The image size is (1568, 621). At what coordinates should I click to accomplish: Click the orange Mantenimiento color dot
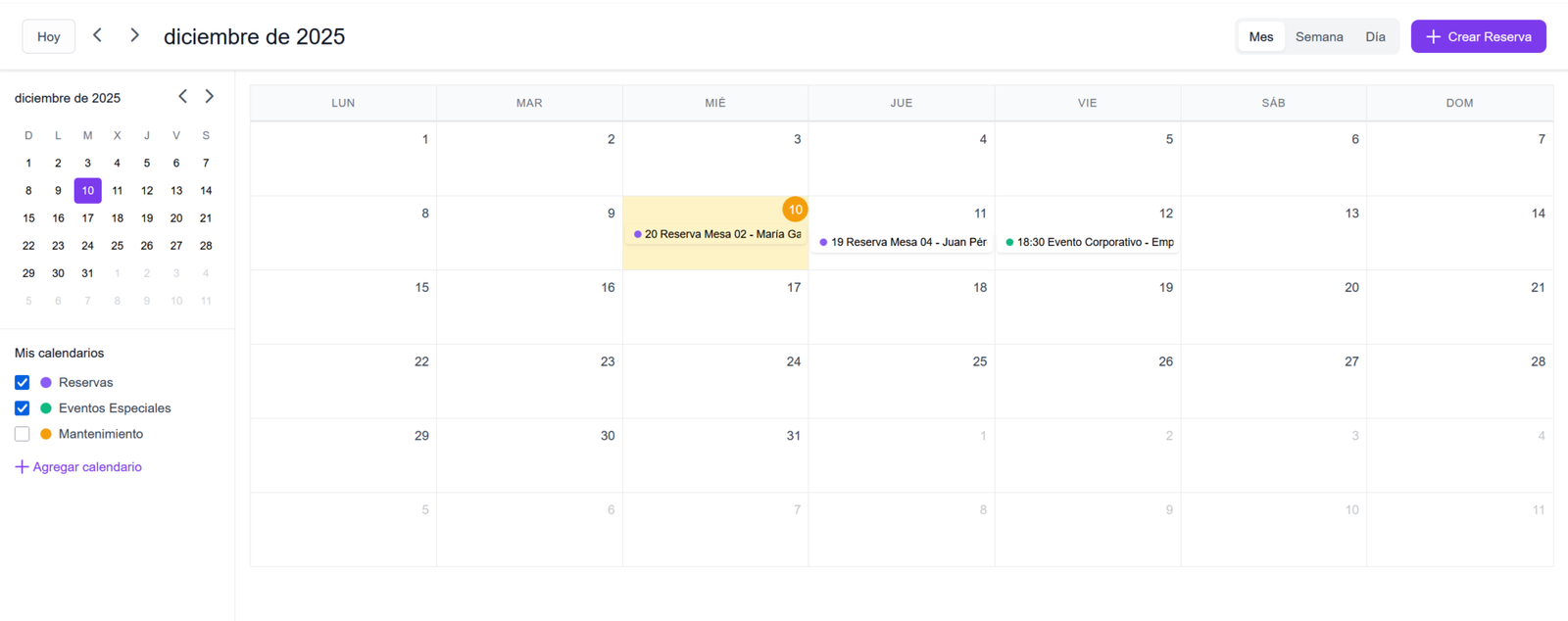(x=46, y=434)
